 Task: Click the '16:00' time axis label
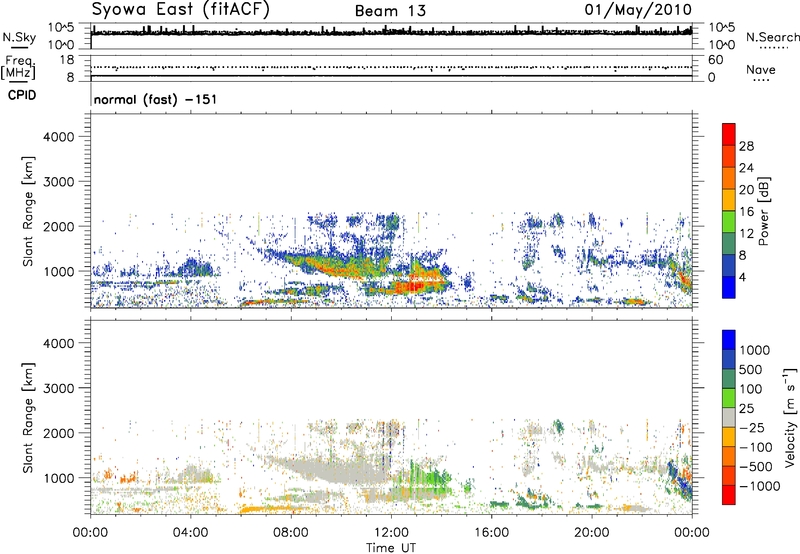click(x=491, y=533)
